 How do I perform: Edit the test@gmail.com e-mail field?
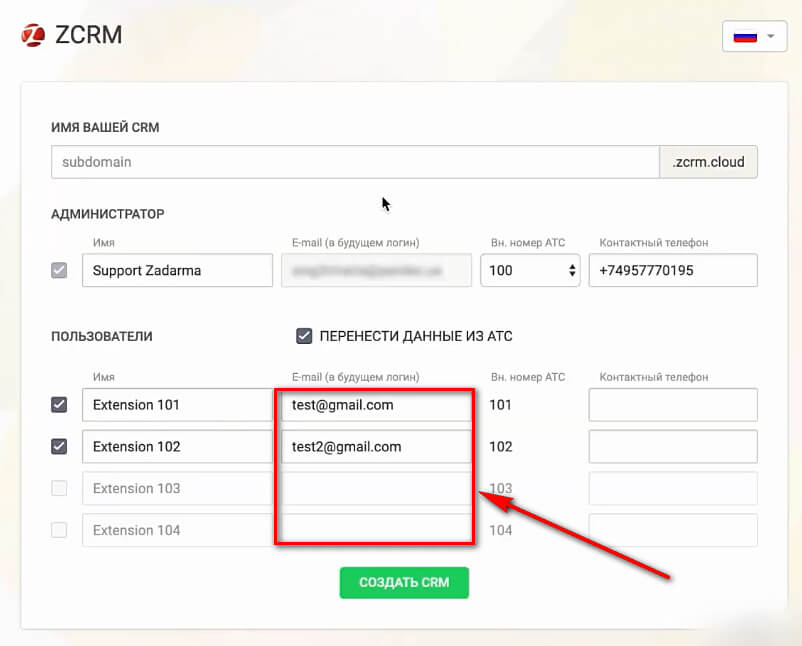(x=376, y=405)
